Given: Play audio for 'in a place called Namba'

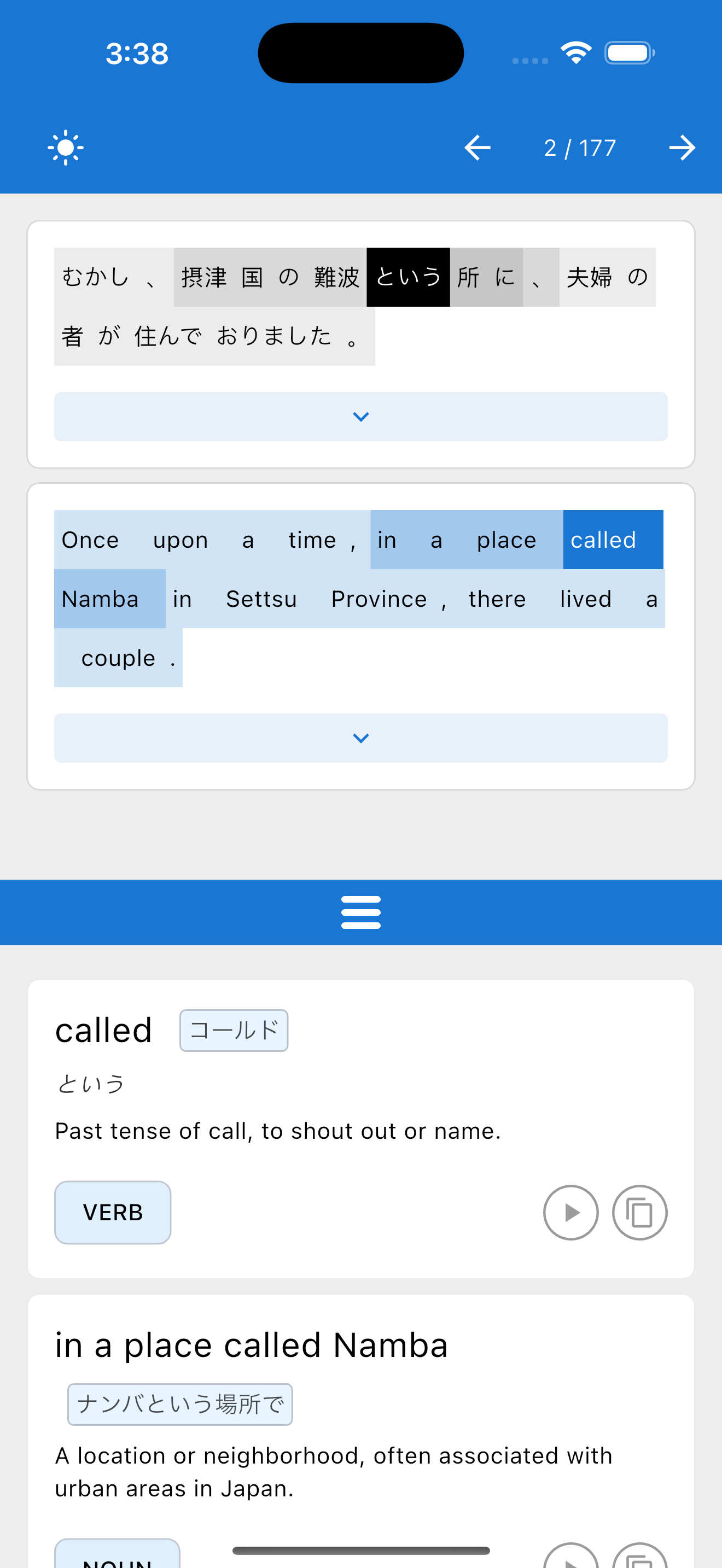Looking at the screenshot, I should (x=570, y=1559).
